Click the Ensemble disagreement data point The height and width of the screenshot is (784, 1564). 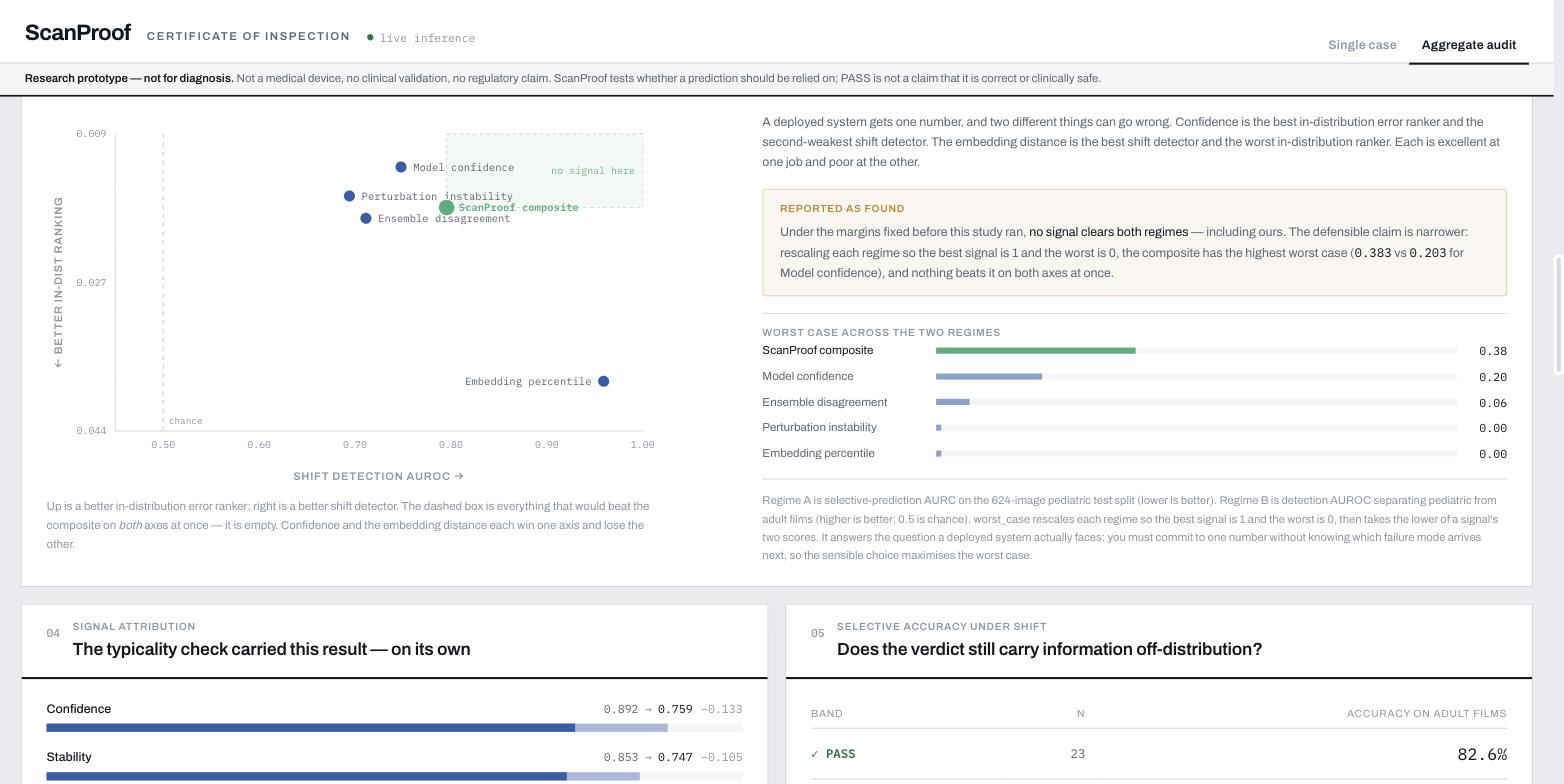point(366,218)
